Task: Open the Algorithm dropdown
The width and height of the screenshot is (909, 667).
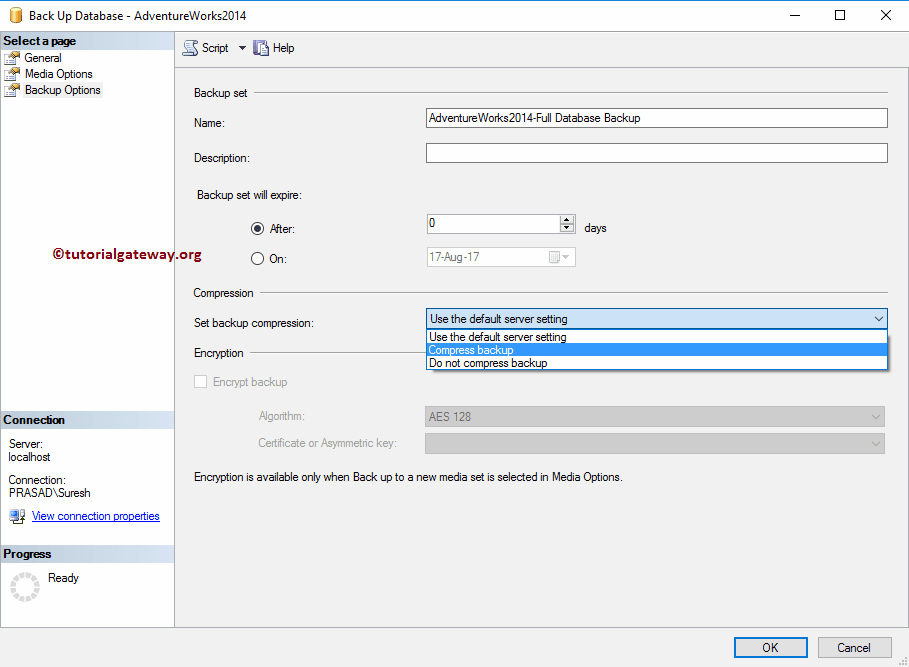Action: point(877,416)
